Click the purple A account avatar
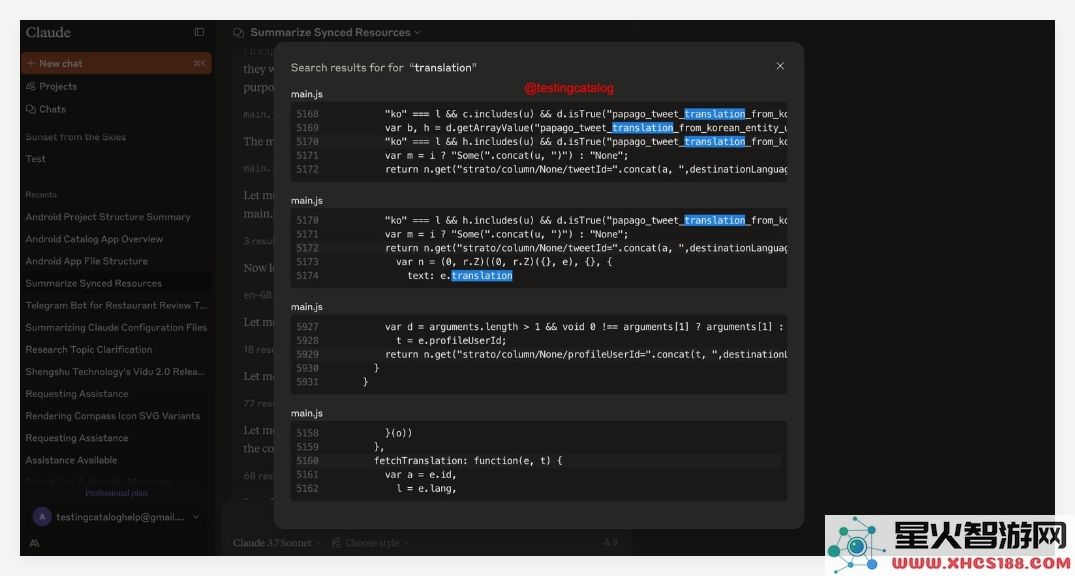The width and height of the screenshot is (1075, 576). (x=42, y=517)
